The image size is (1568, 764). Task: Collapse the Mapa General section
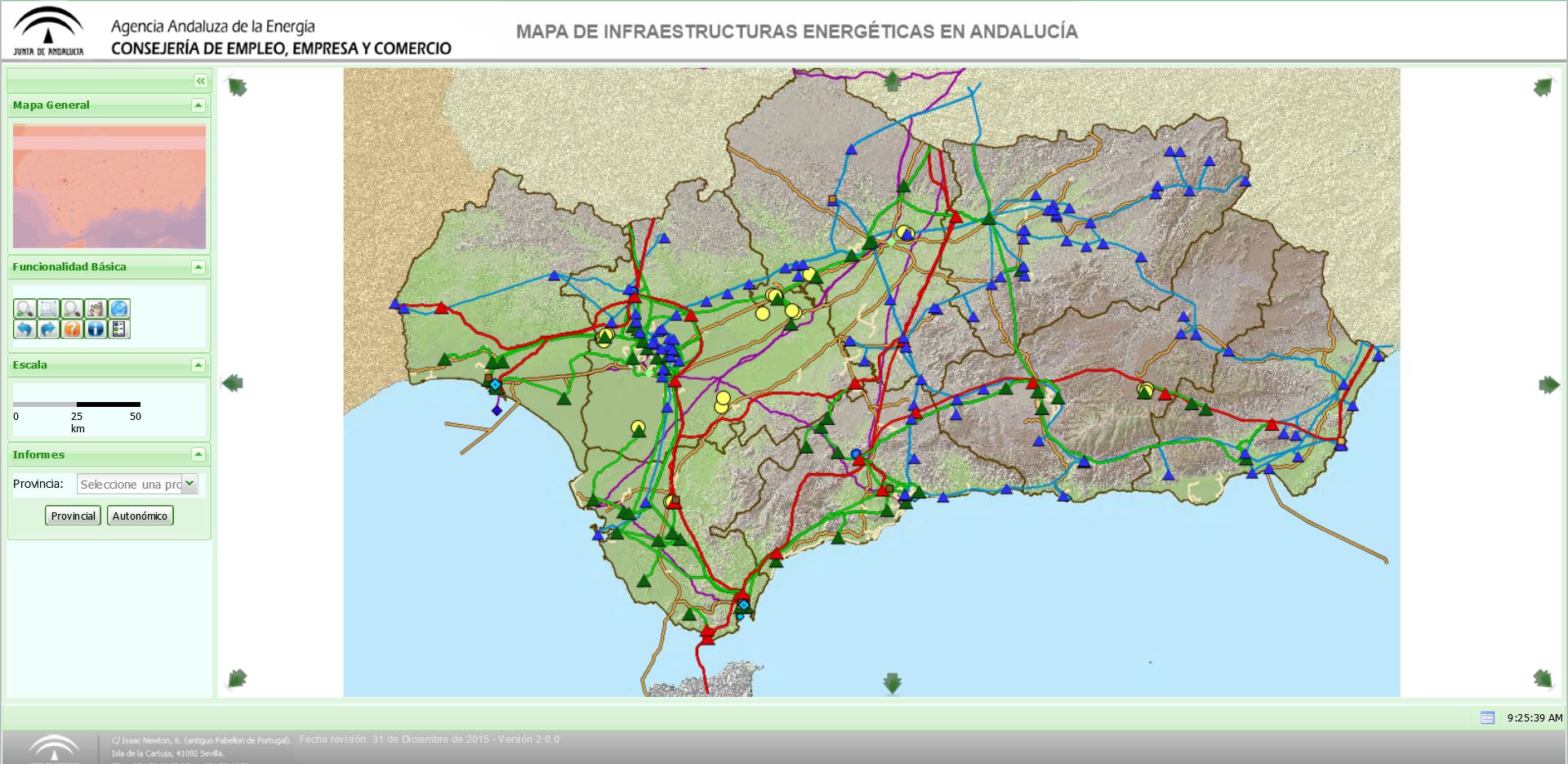click(x=198, y=105)
